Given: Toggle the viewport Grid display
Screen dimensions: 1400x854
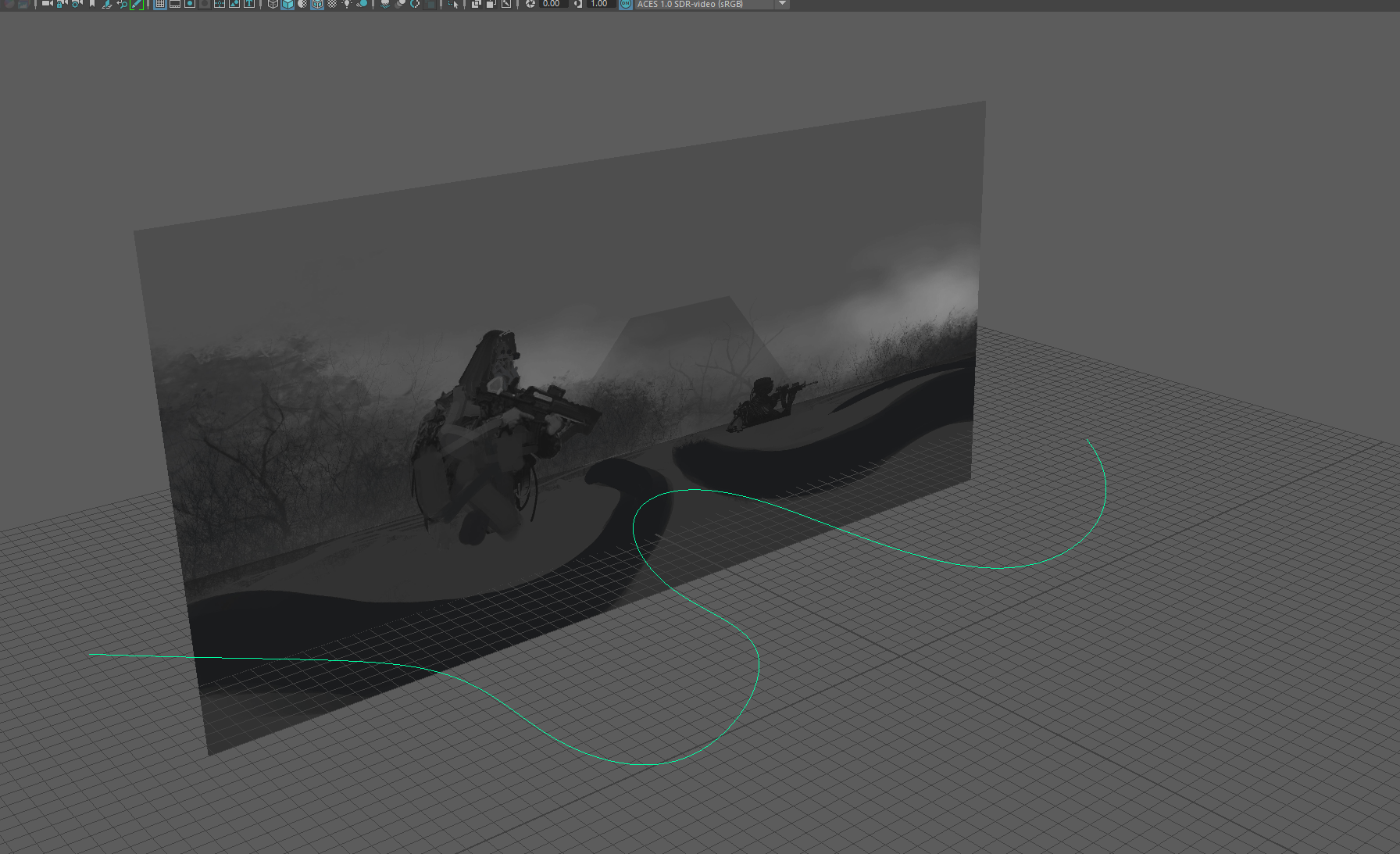Looking at the screenshot, I should 160,4.
